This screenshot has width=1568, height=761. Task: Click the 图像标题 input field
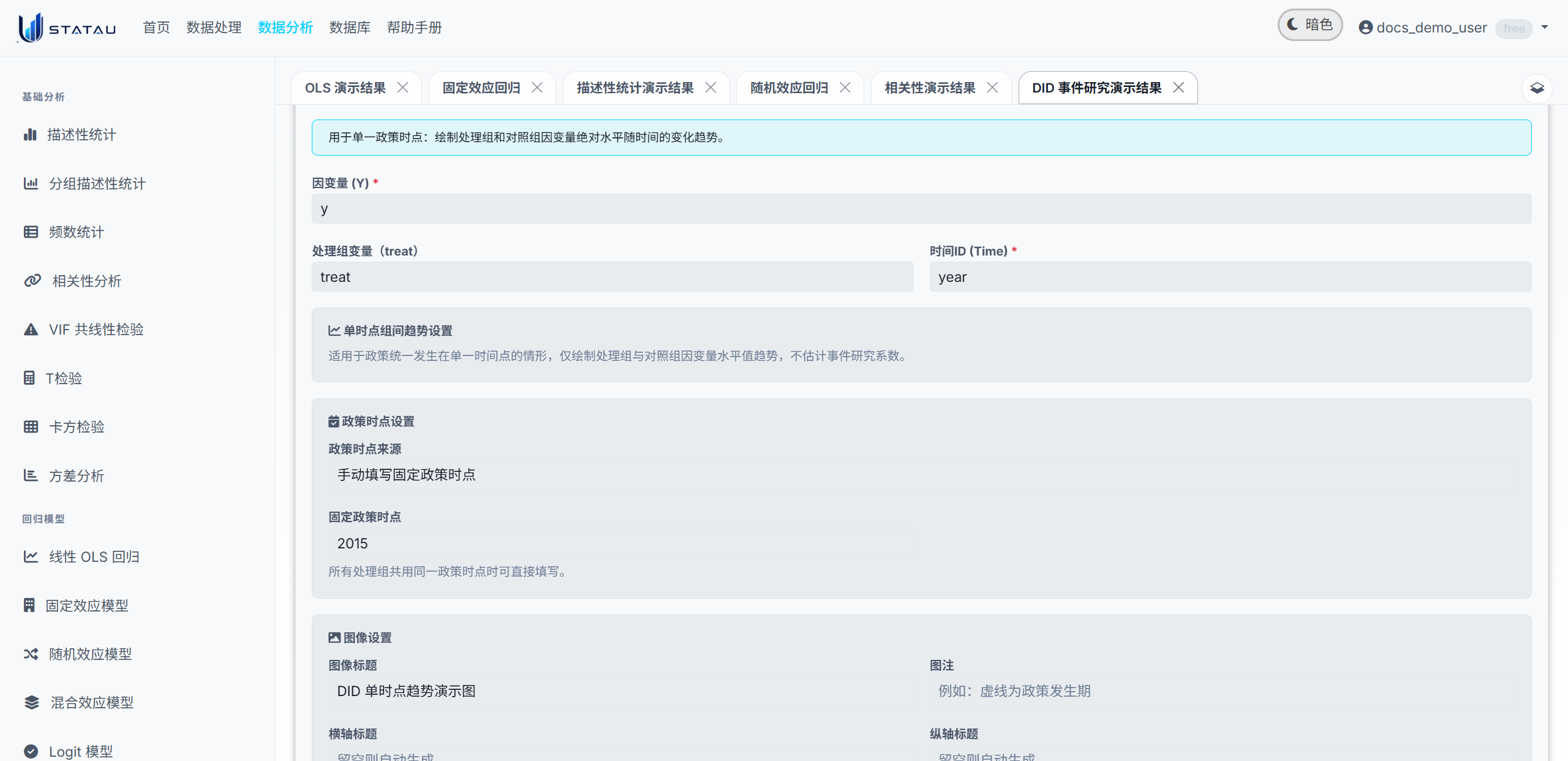coord(620,691)
